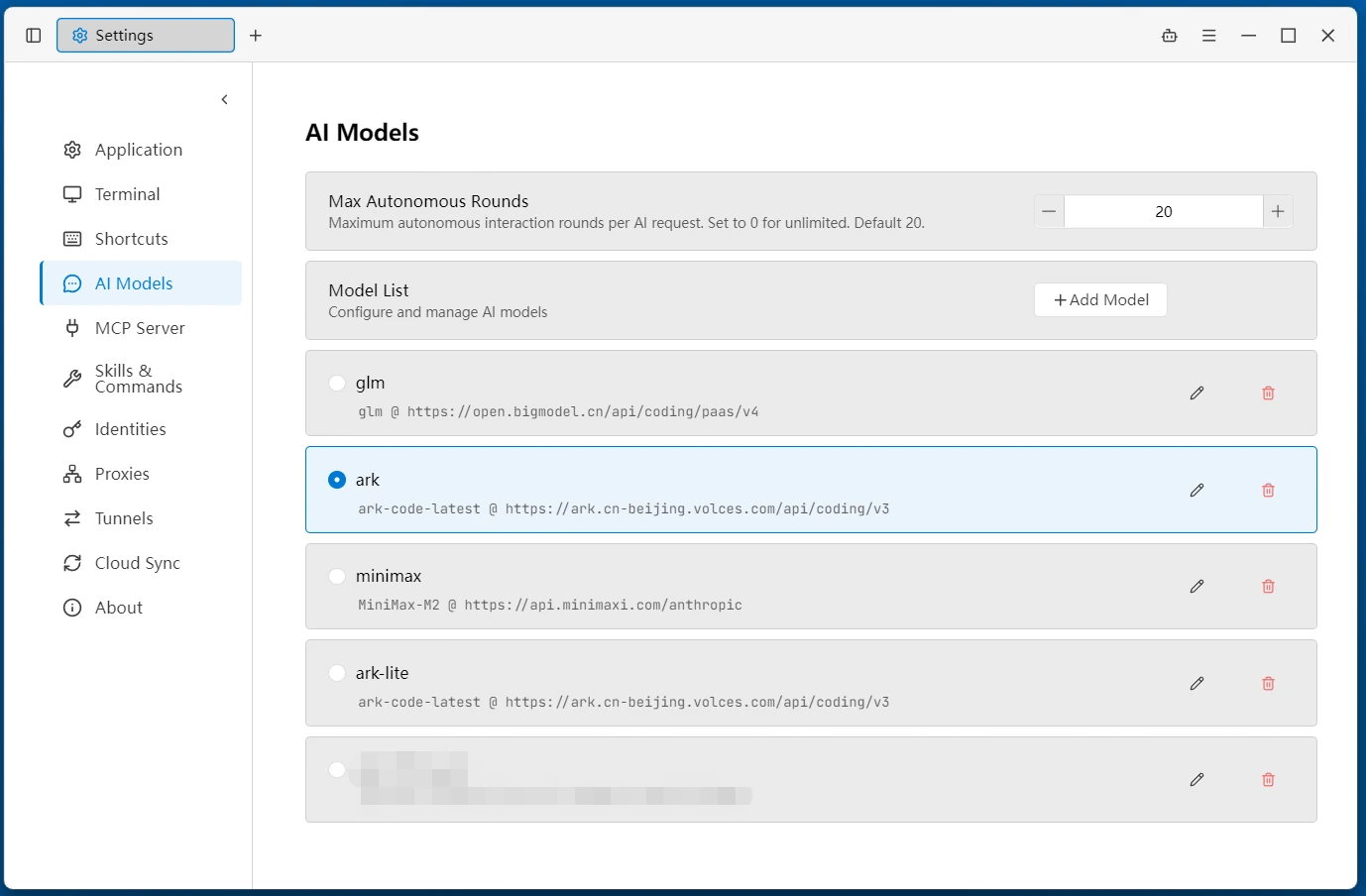
Task: Go to Tunnels section
Action: point(141,518)
